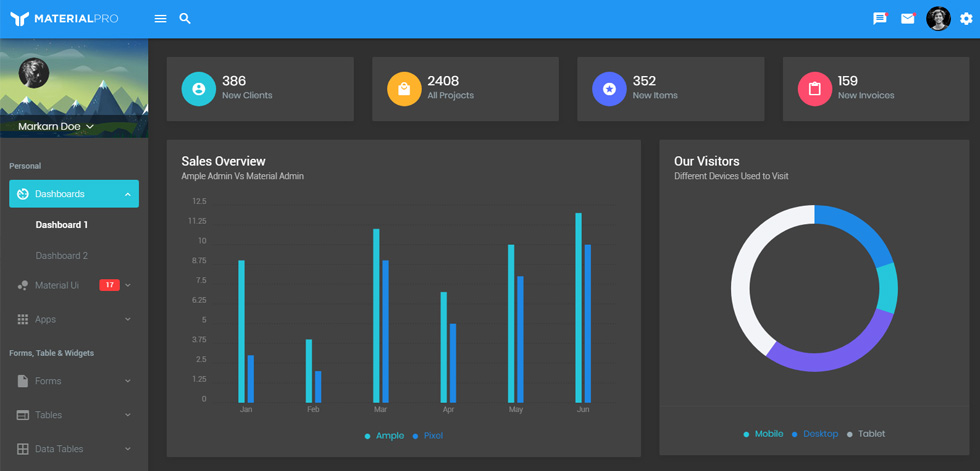Click the Apps grid icon
This screenshot has width=980, height=471.
click(x=22, y=319)
